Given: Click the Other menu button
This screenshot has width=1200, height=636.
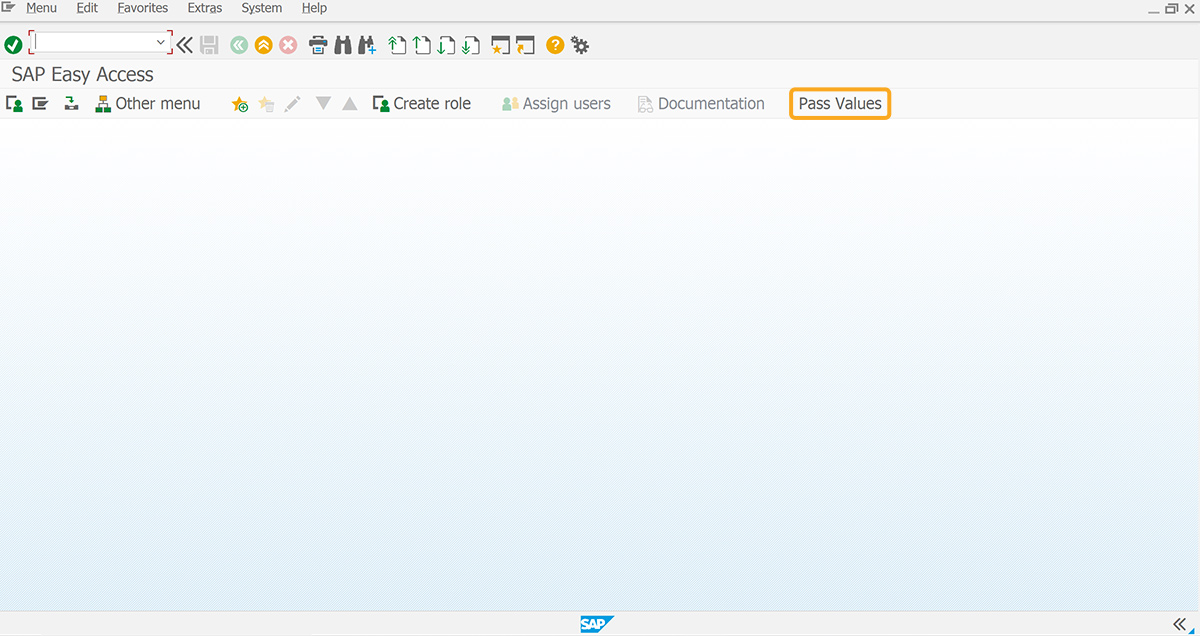Looking at the screenshot, I should (148, 104).
